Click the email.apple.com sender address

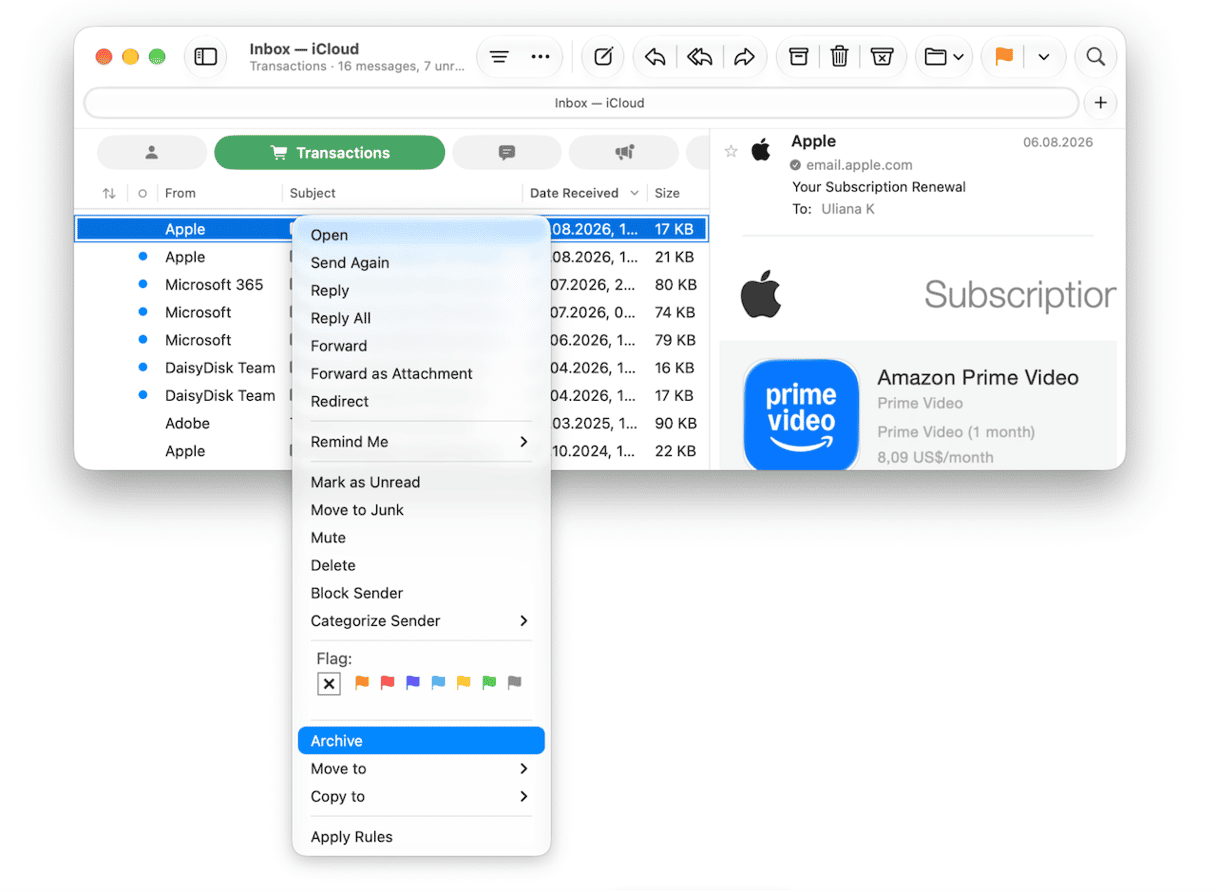pyautogui.click(x=859, y=165)
